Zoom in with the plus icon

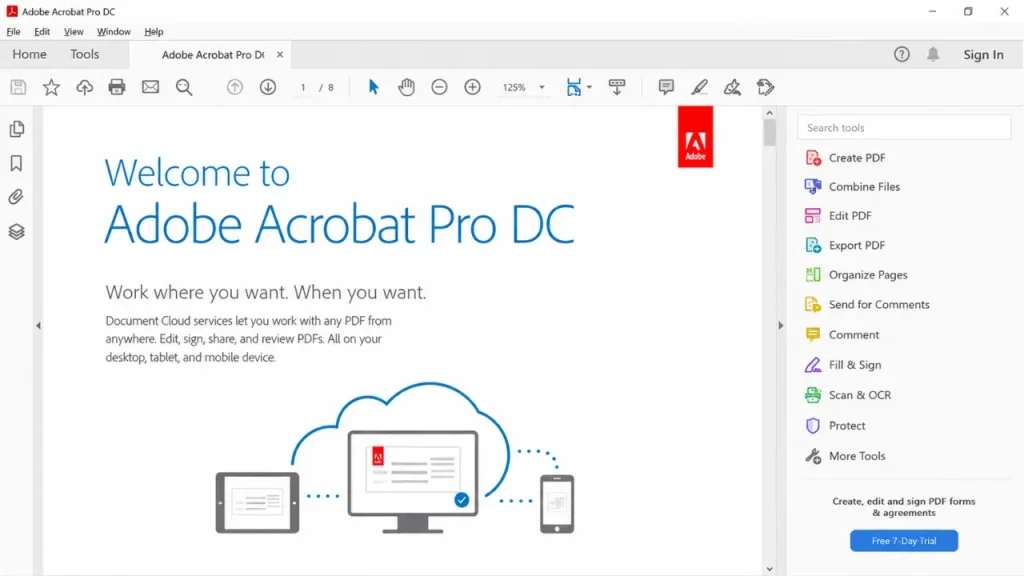[472, 87]
